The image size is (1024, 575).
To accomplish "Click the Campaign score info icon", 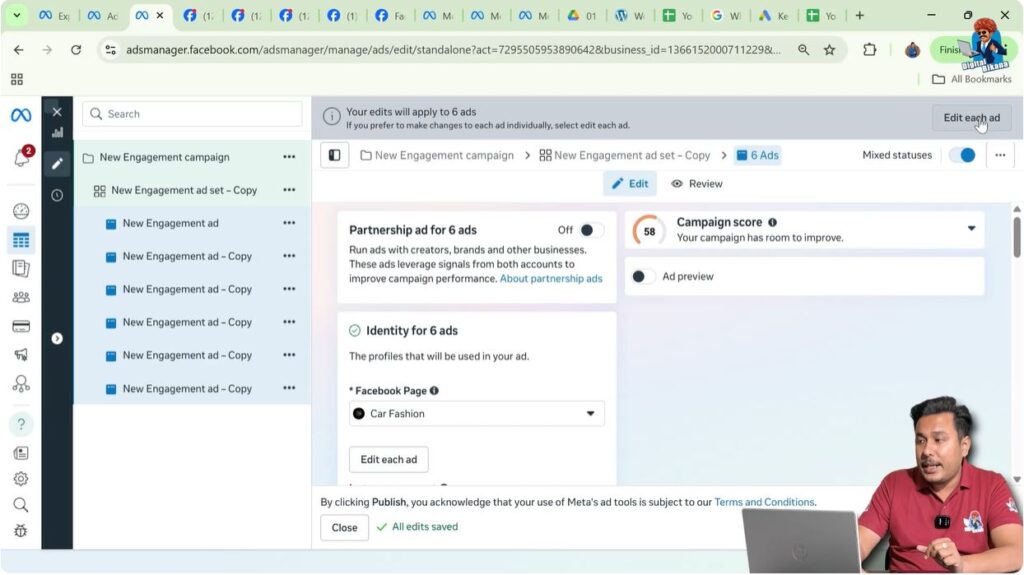I will (x=773, y=222).
